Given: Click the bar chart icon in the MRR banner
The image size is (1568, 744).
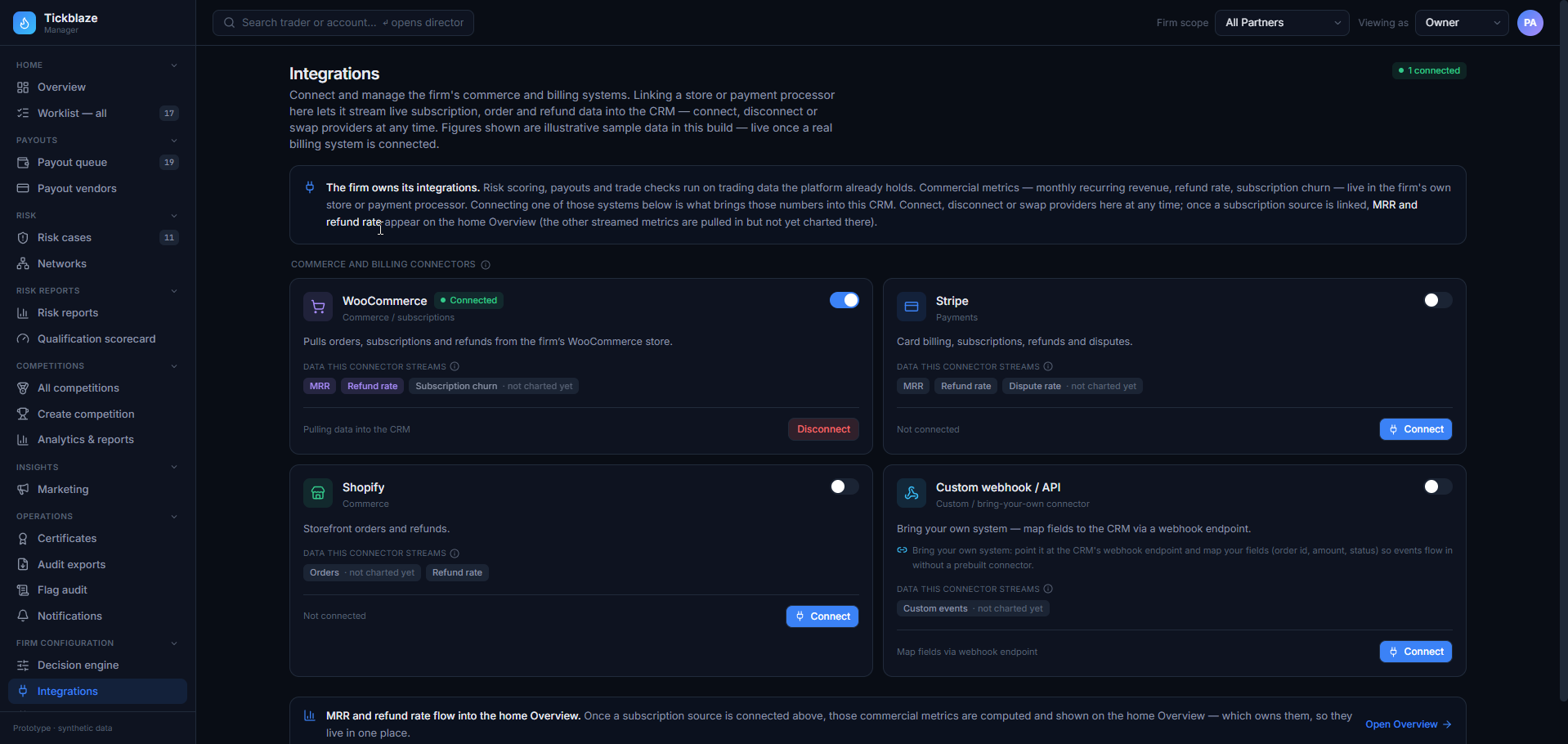Looking at the screenshot, I should point(310,715).
